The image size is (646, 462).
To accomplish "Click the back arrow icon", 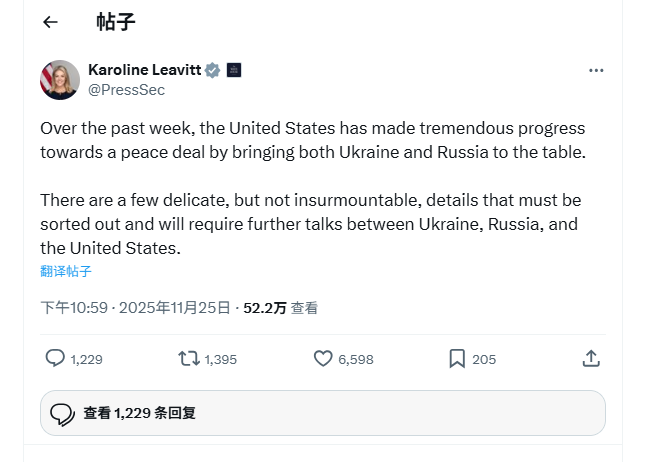I will pyautogui.click(x=51, y=22).
